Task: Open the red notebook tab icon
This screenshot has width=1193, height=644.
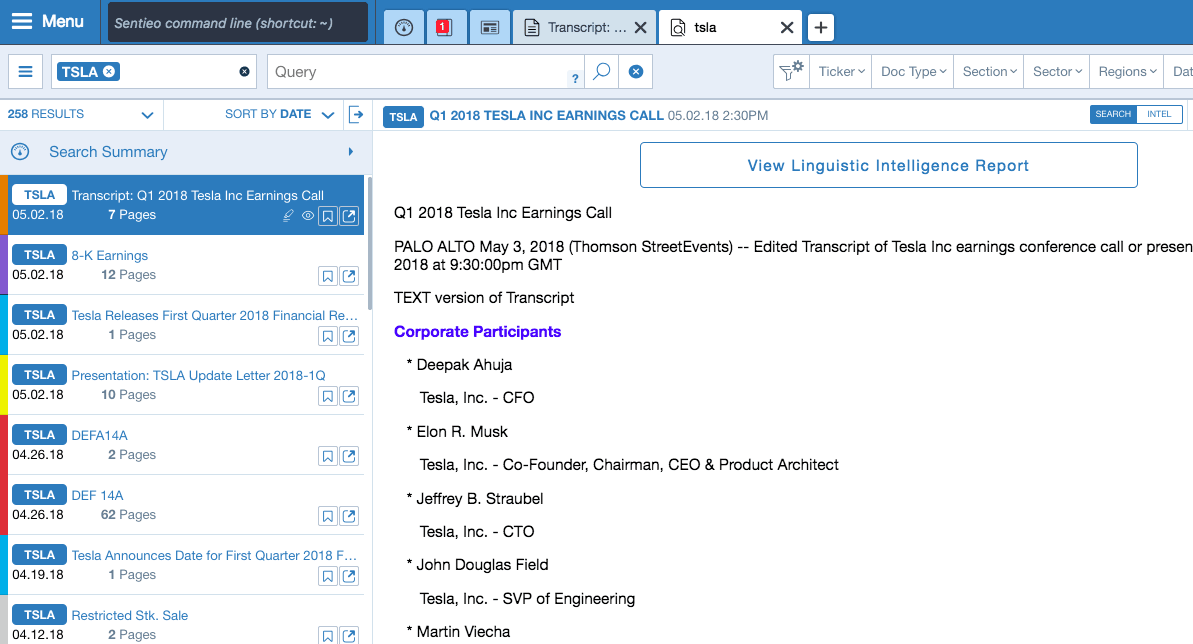Action: [x=444, y=27]
